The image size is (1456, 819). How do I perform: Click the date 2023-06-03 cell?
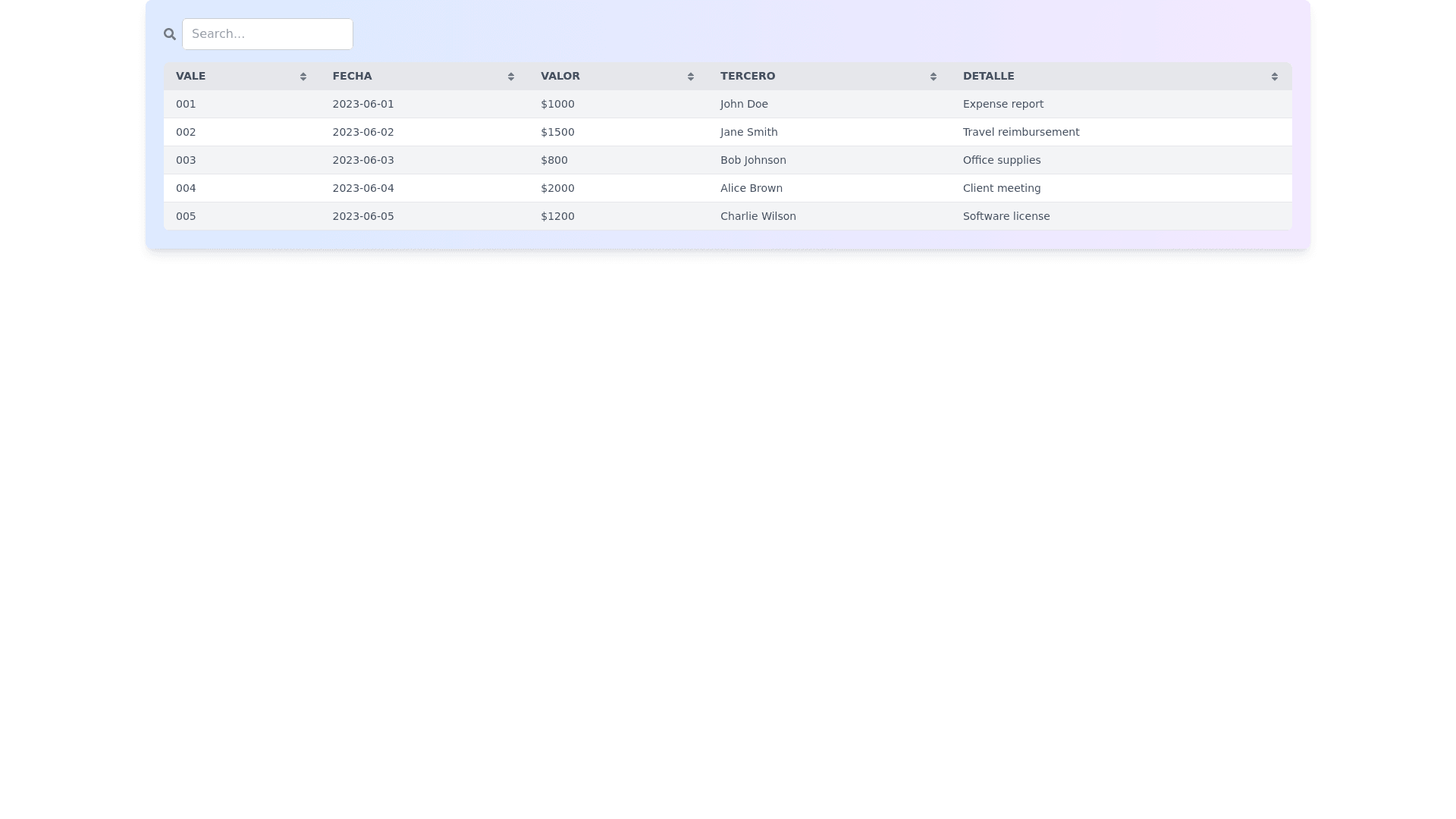click(x=362, y=160)
